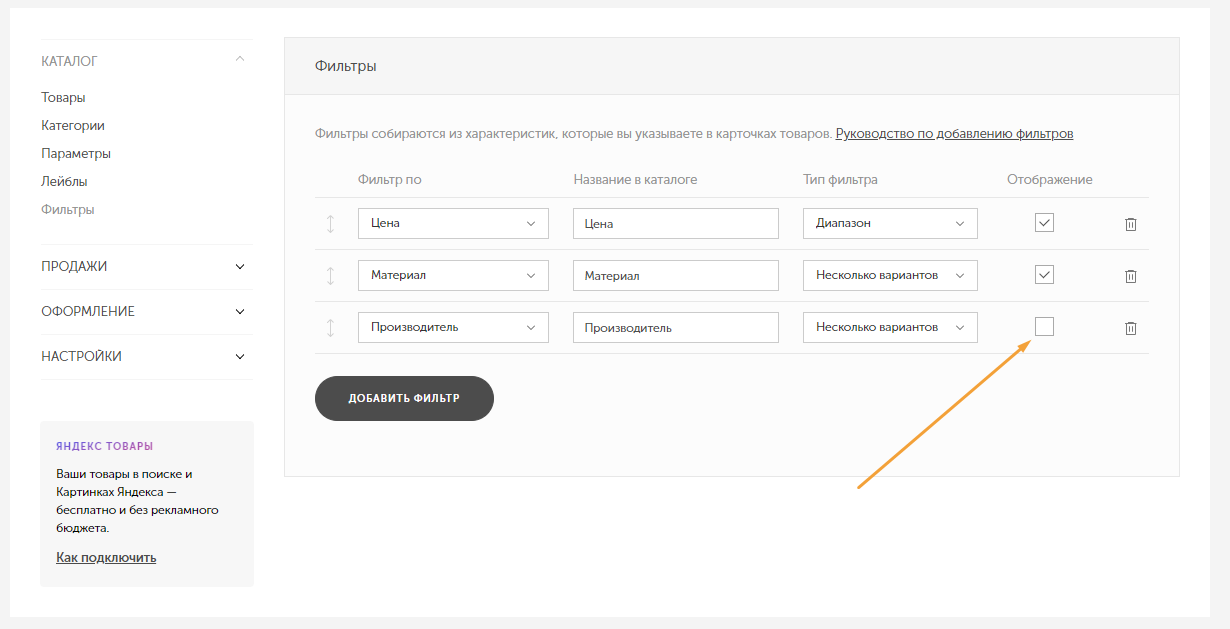The height and width of the screenshot is (629, 1230).
Task: Delete the Материал filter with trash icon
Action: point(1131,276)
